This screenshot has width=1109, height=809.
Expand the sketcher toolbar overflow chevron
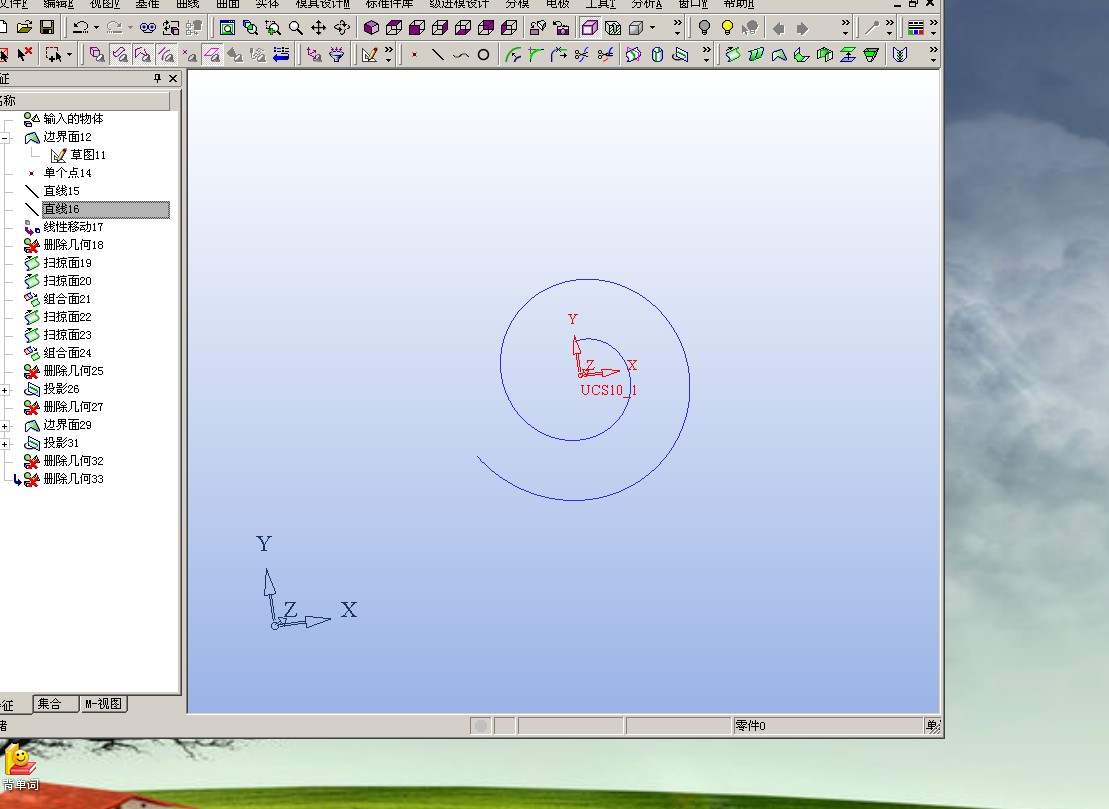point(388,54)
